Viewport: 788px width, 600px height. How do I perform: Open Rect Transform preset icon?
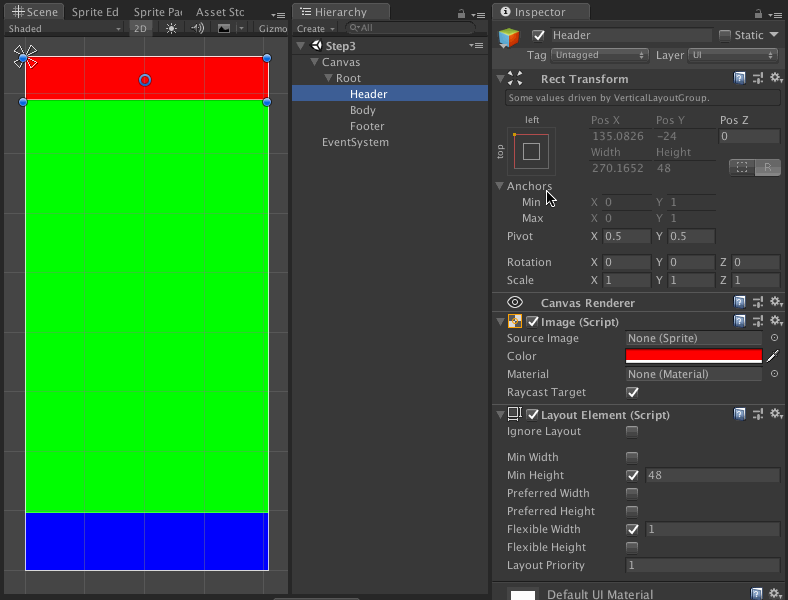pos(758,78)
